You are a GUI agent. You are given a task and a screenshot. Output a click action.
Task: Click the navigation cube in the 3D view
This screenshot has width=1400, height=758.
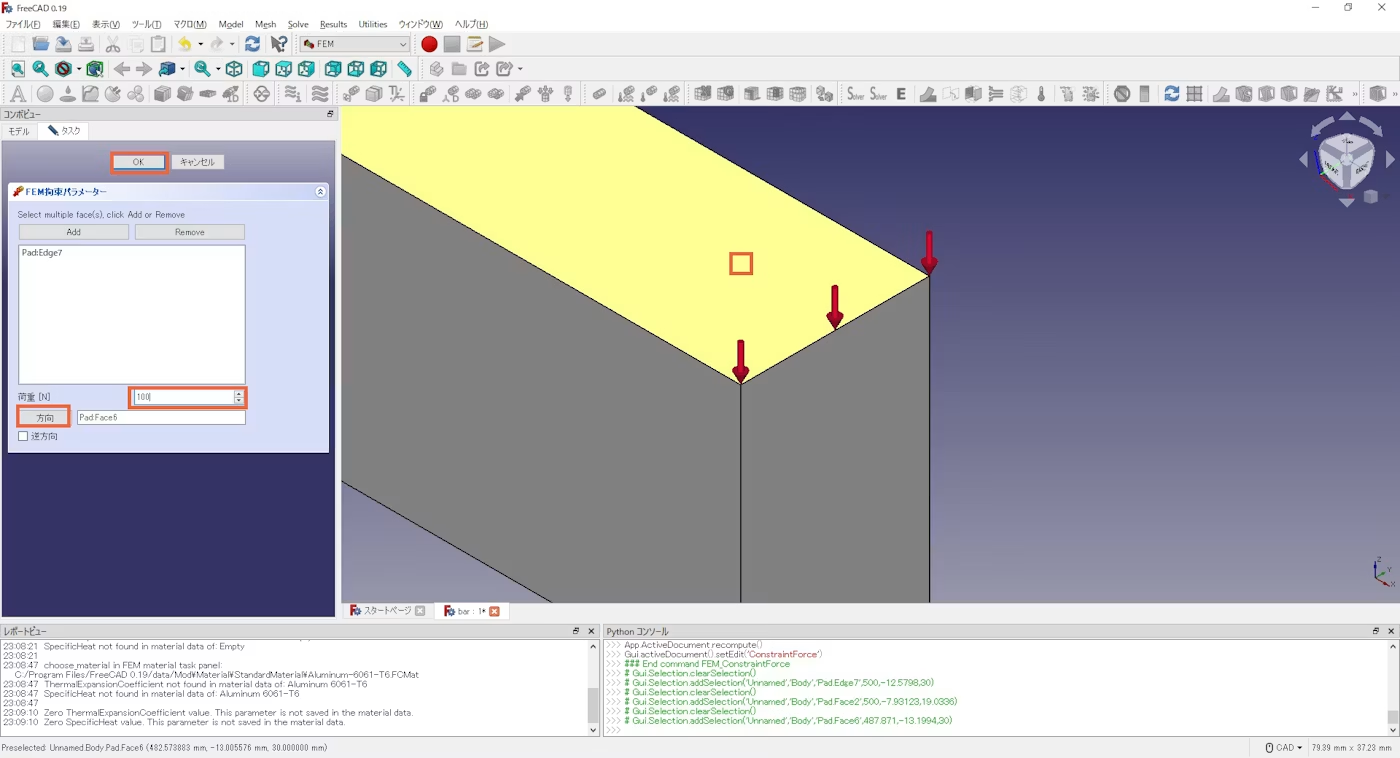click(1346, 160)
